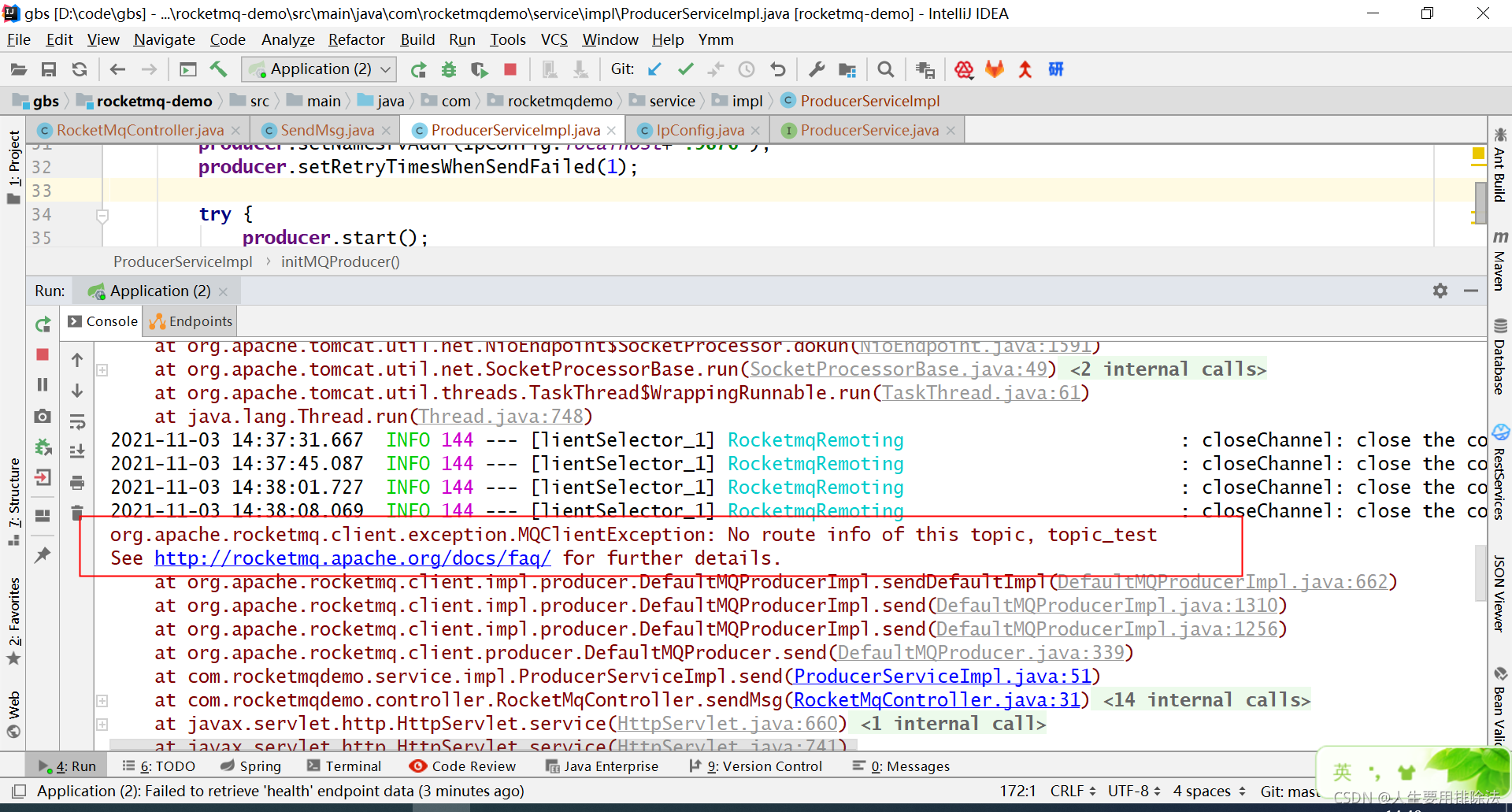Open DefaultMQProducer.java:339 stack link
Screen dimensions: 1512x812
pos(980,653)
